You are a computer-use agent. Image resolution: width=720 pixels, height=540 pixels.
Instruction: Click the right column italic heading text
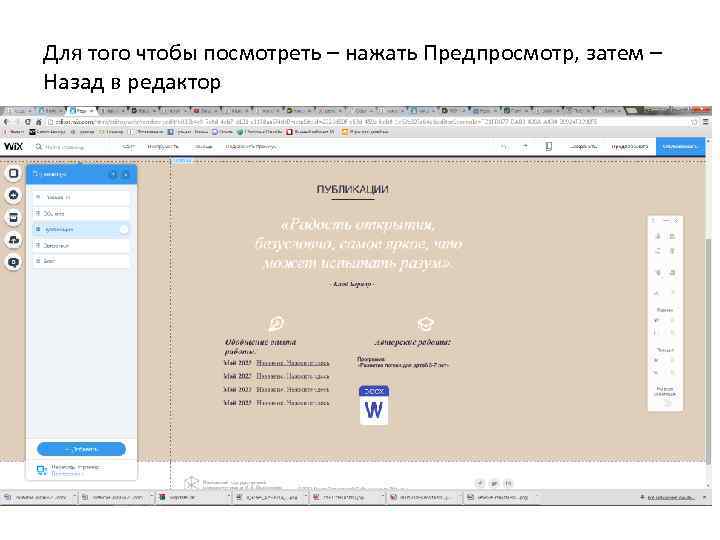tap(412, 342)
